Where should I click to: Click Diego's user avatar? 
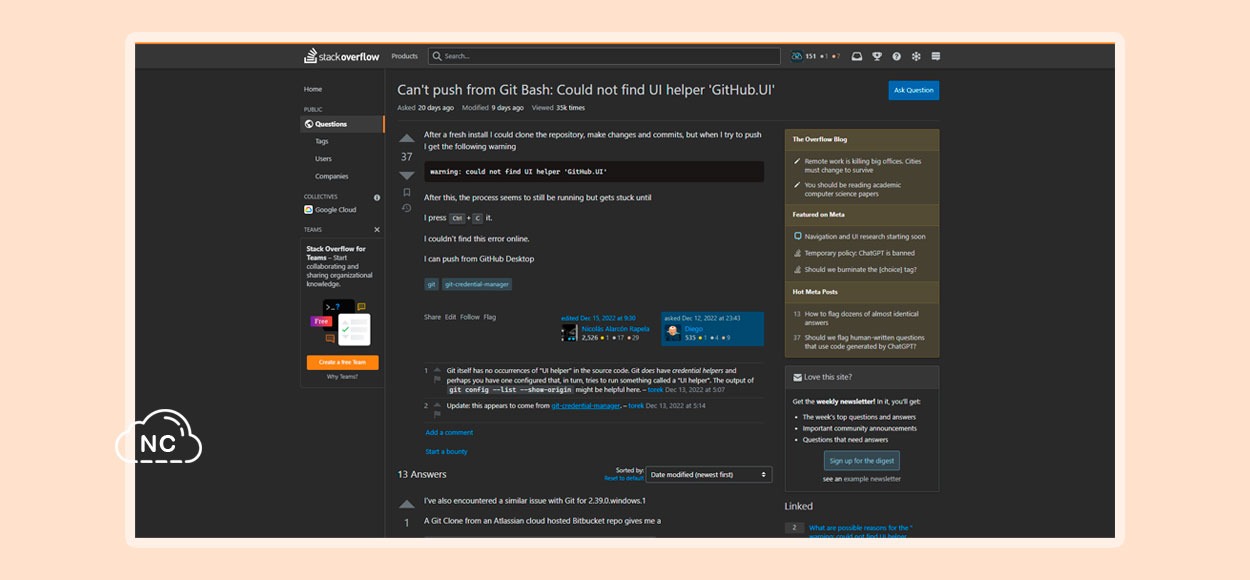pos(673,332)
